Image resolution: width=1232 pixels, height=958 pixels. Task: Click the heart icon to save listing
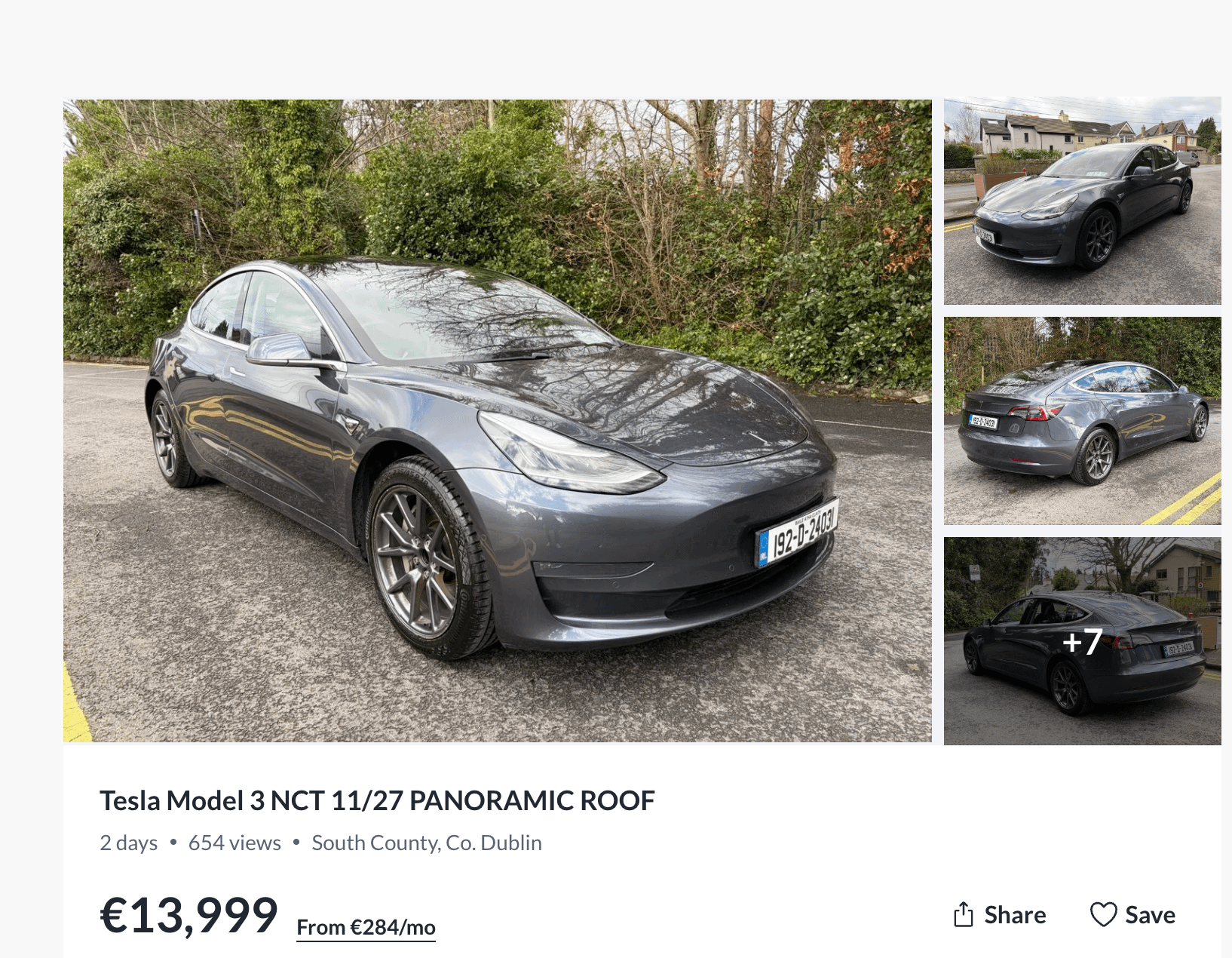tap(1103, 914)
